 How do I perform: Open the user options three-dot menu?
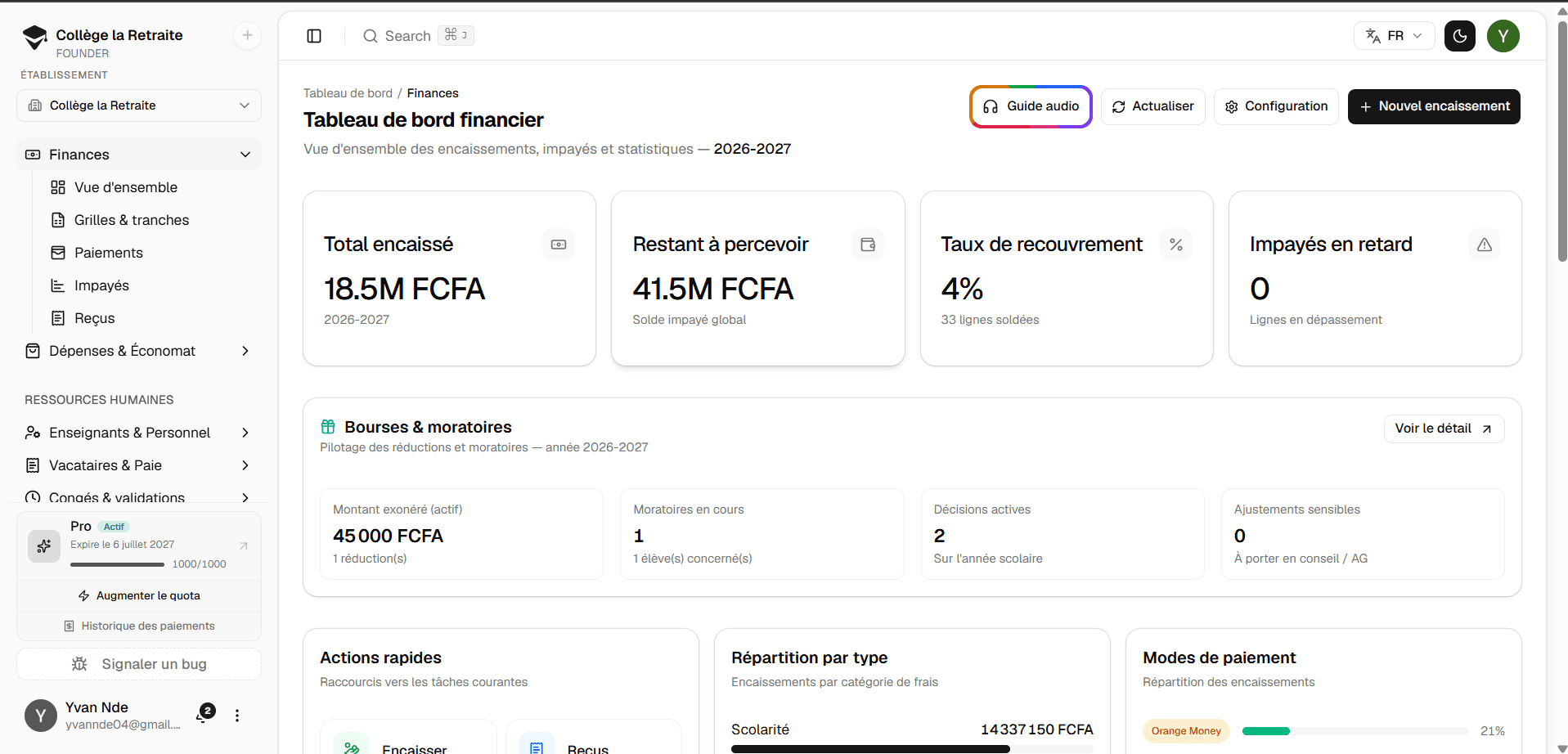pyautogui.click(x=237, y=716)
